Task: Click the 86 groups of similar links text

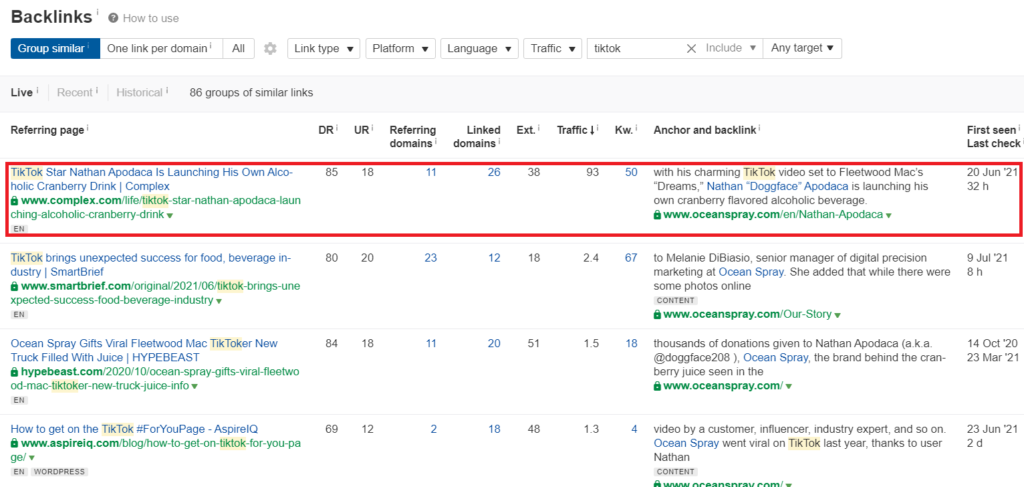Action: pyautogui.click(x=251, y=93)
